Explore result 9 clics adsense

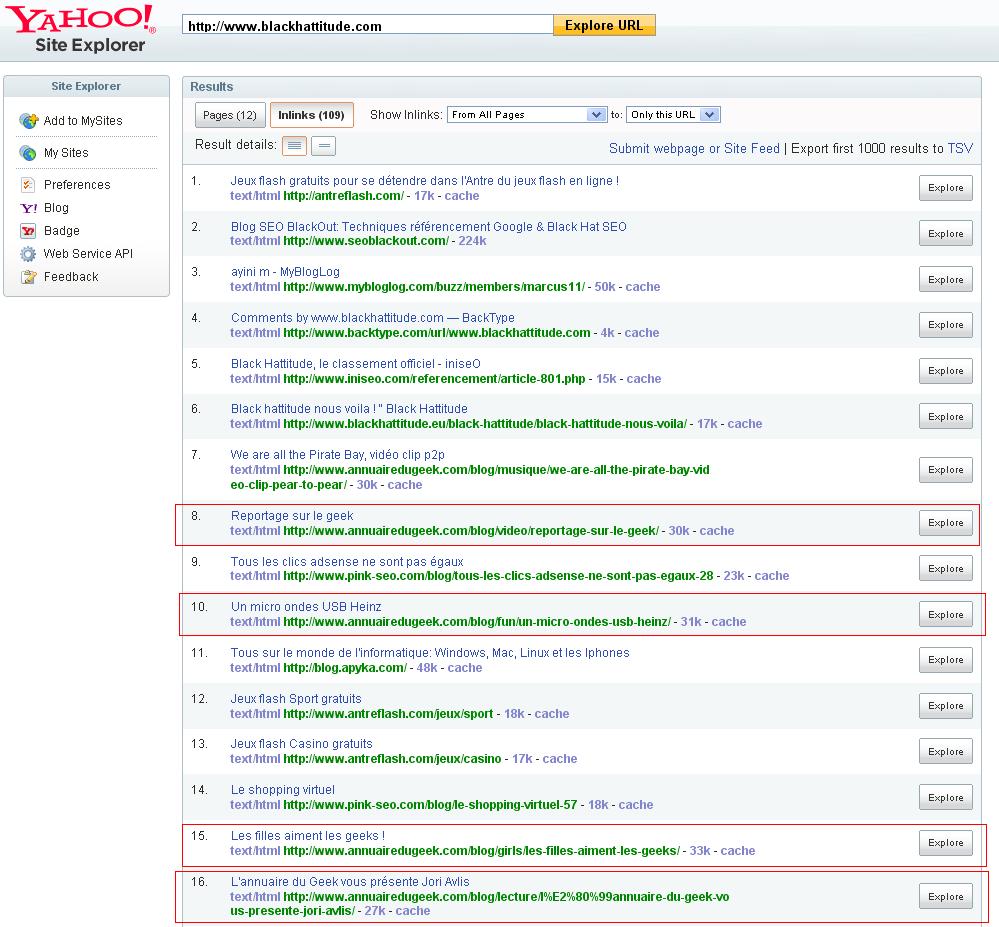coord(945,568)
